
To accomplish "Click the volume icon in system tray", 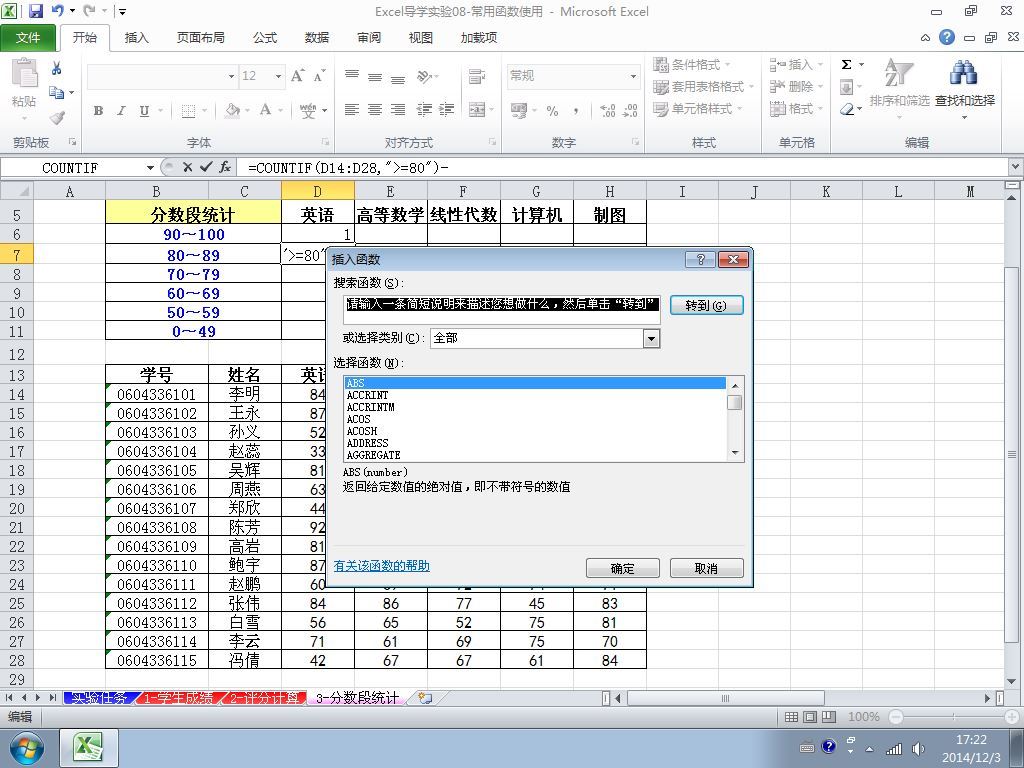I will (918, 748).
